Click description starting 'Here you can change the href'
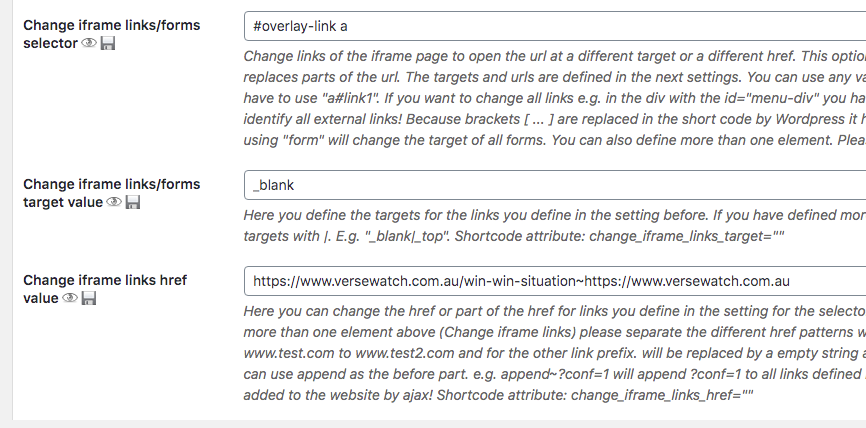This screenshot has width=866, height=428. coord(555,353)
